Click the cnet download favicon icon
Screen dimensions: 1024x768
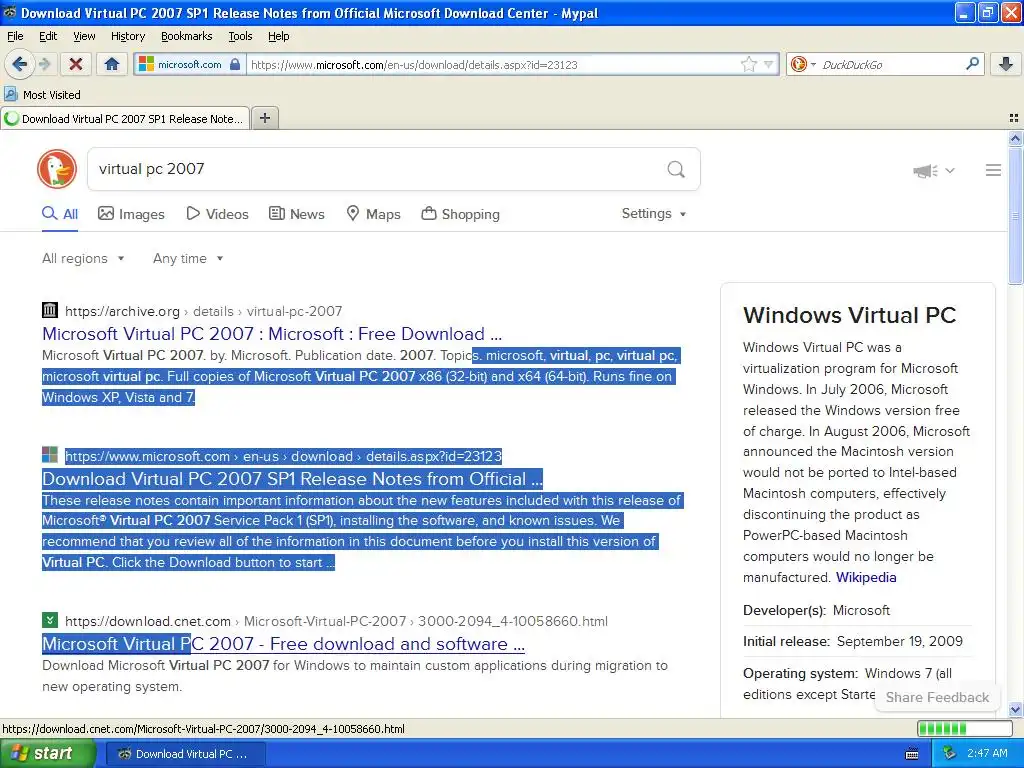coord(50,620)
